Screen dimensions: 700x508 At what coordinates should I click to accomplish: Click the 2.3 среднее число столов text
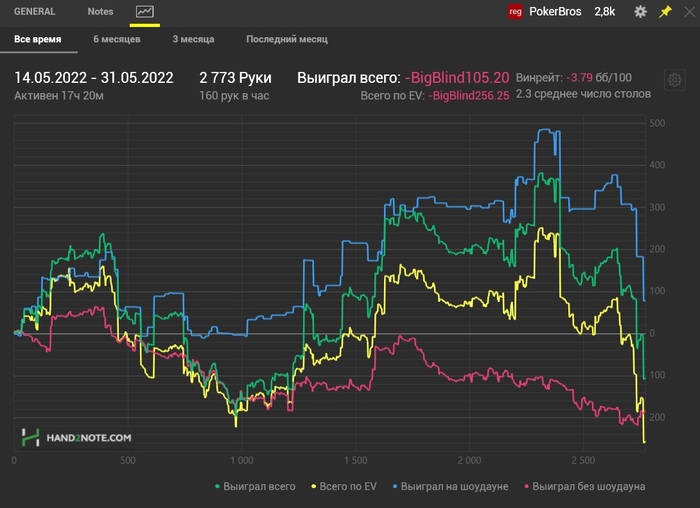tap(583, 94)
